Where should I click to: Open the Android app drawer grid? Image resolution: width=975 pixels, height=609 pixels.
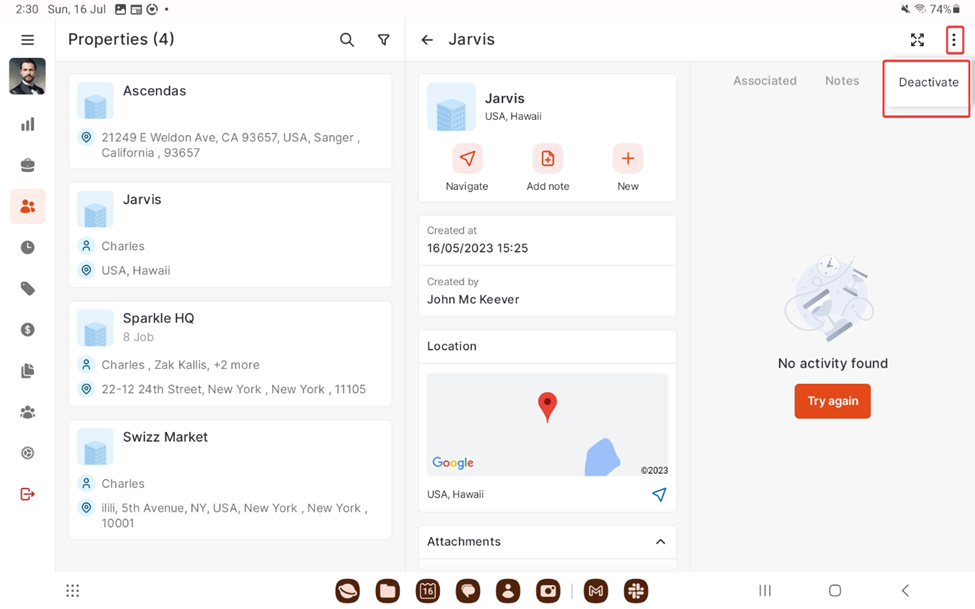72,591
